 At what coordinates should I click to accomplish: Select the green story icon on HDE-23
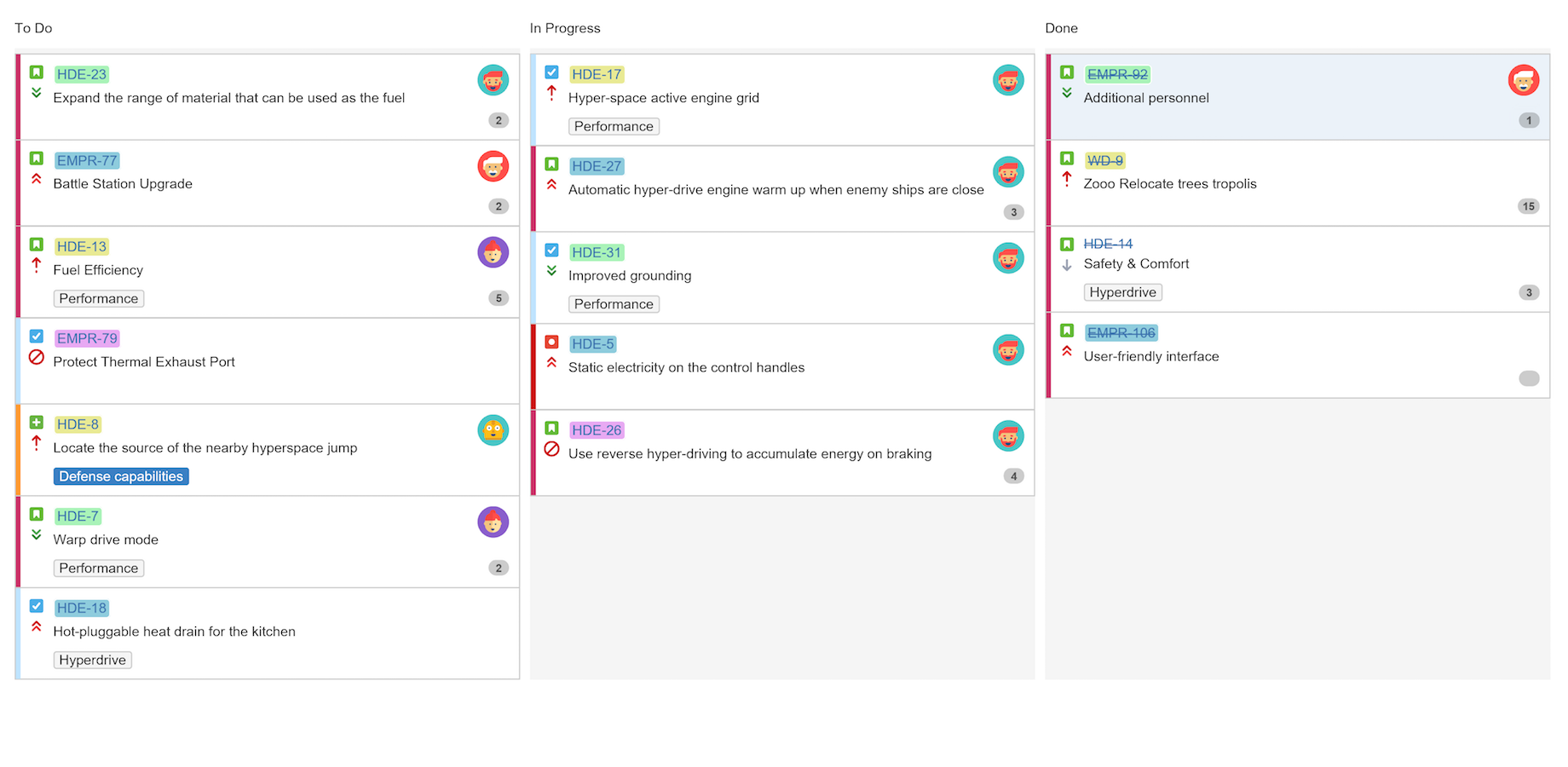(36, 72)
